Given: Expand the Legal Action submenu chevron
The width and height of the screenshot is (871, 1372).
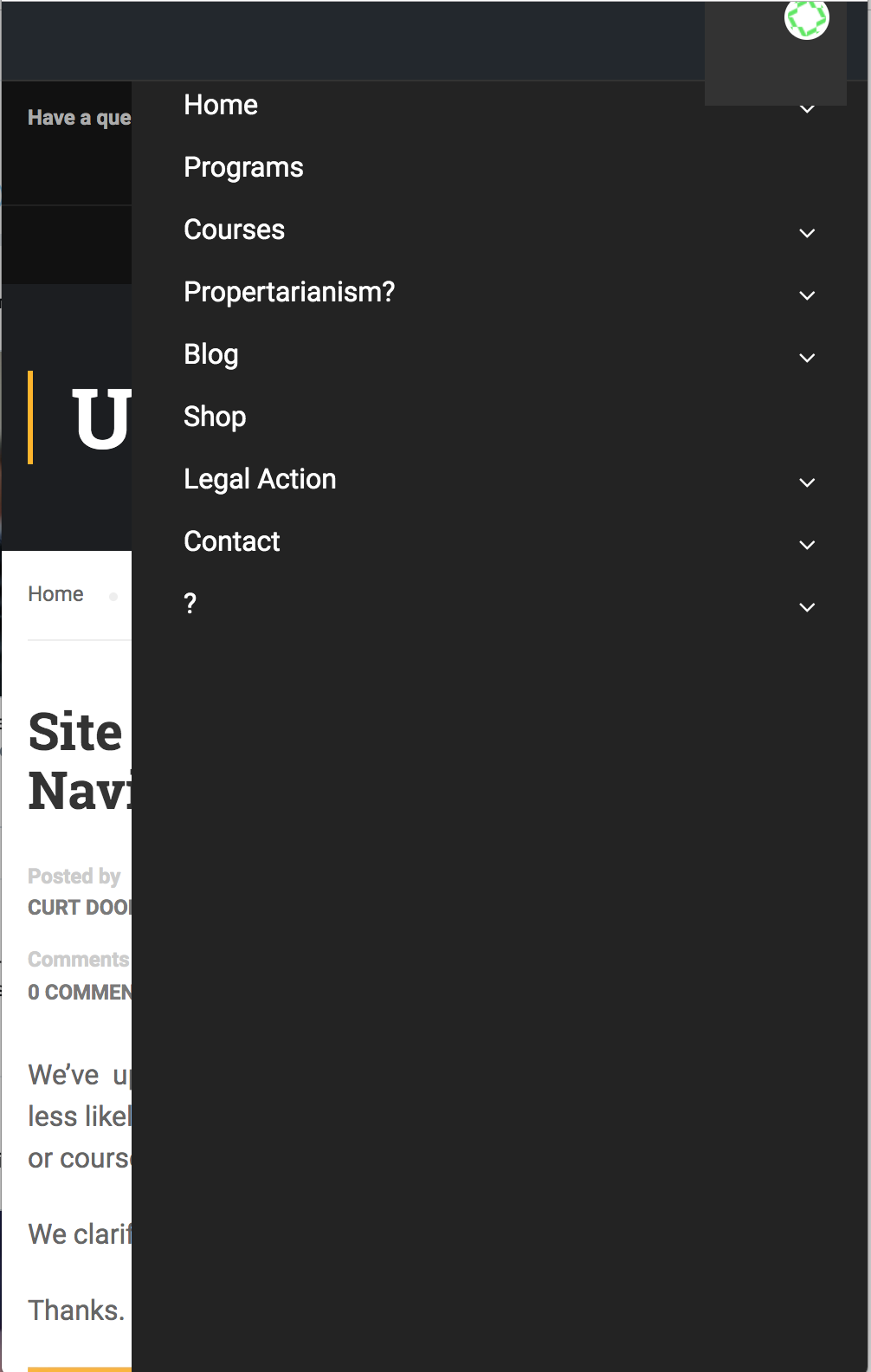Looking at the screenshot, I should click(807, 482).
